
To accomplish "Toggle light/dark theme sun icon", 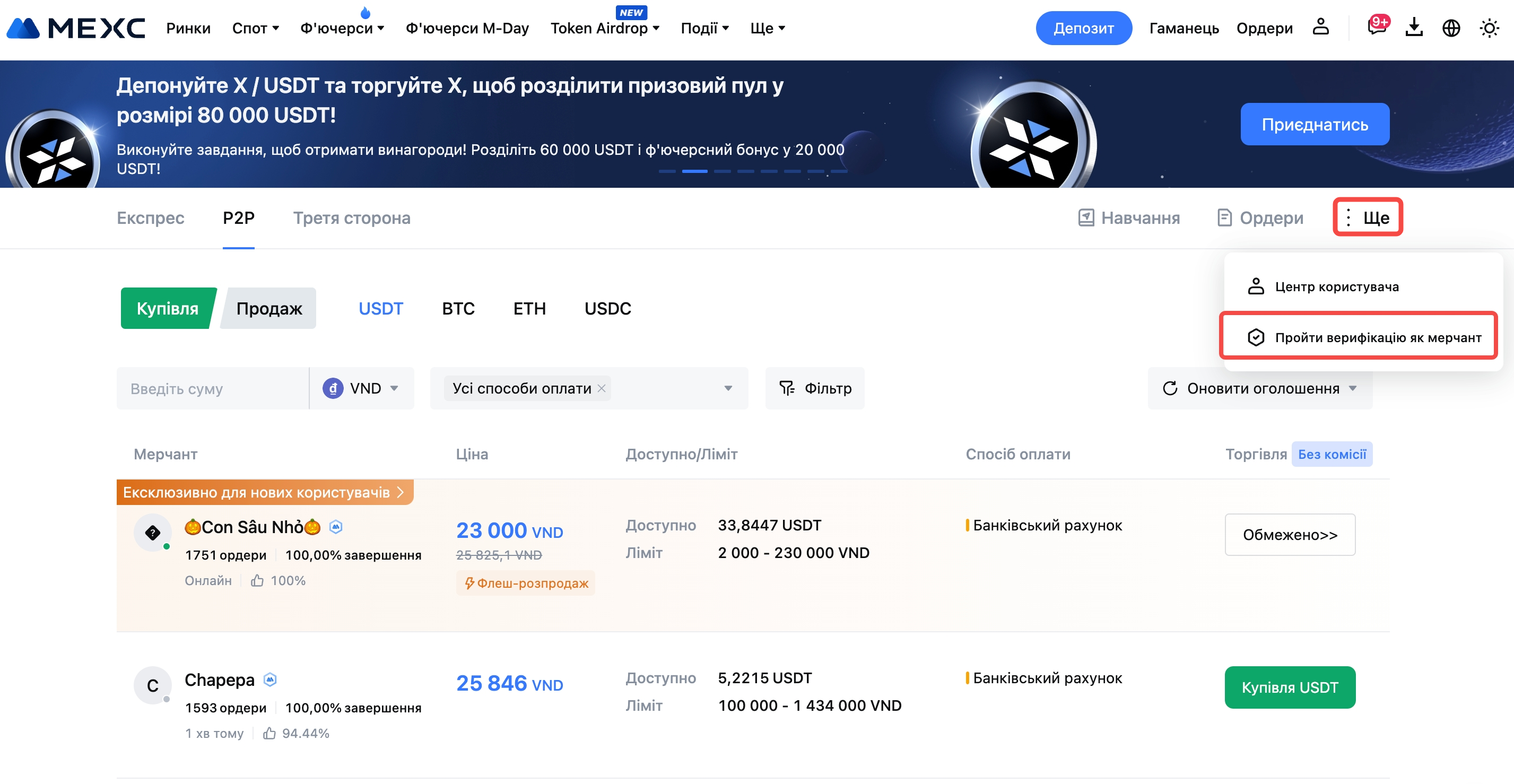I will tap(1489, 28).
